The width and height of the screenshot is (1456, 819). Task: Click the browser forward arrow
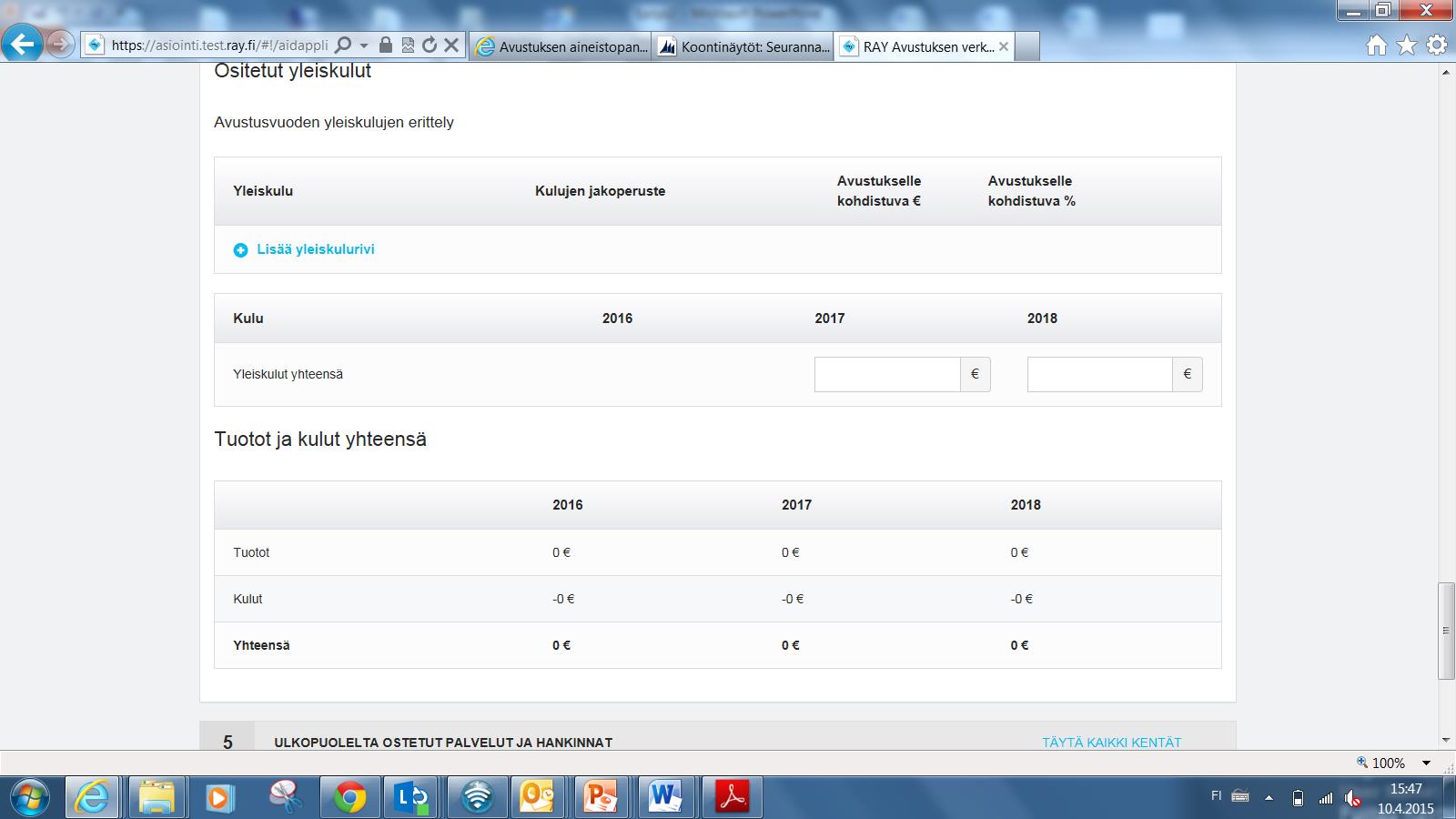[x=60, y=44]
